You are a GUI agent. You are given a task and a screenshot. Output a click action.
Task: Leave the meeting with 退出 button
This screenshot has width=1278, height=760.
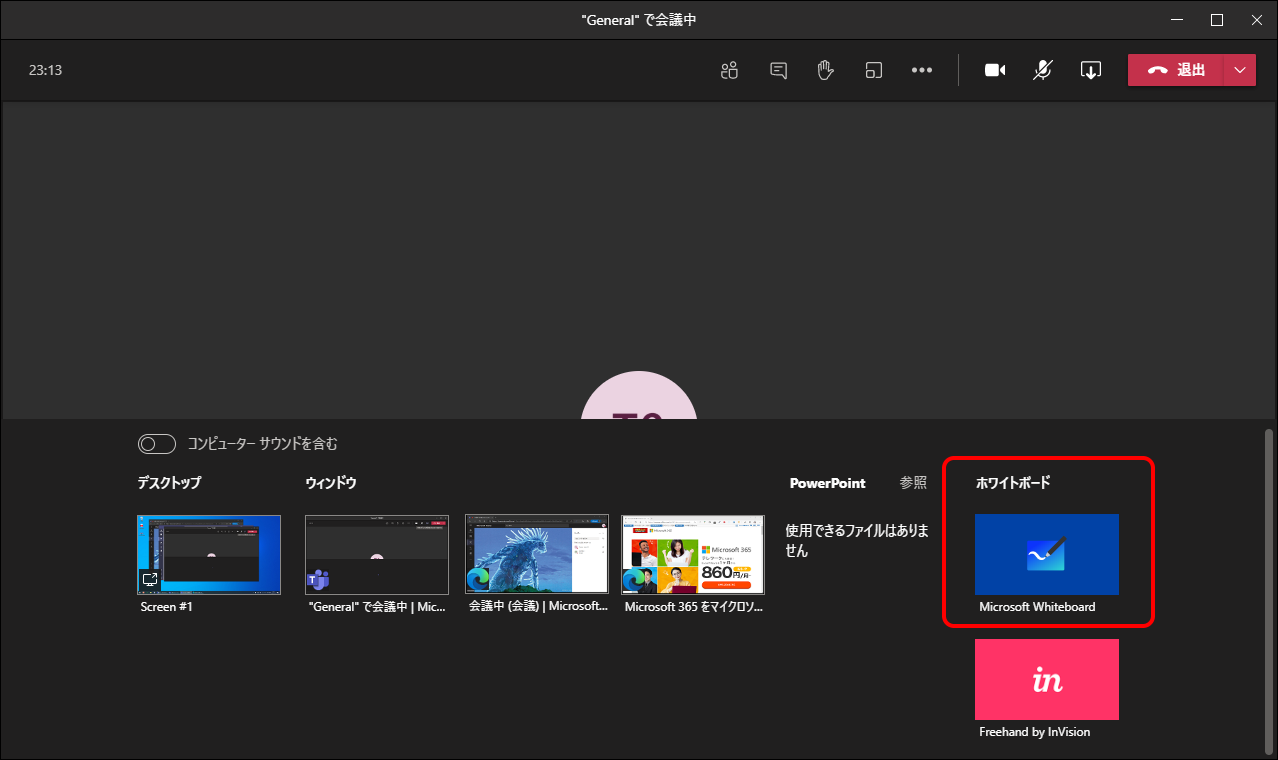point(1176,70)
